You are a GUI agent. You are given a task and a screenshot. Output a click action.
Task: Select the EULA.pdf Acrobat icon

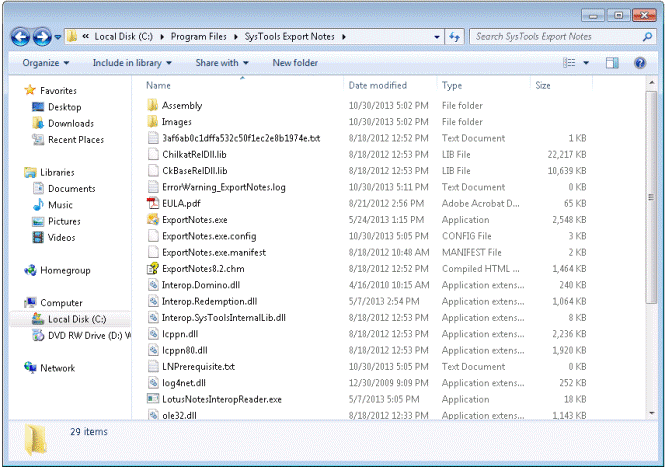[153, 203]
